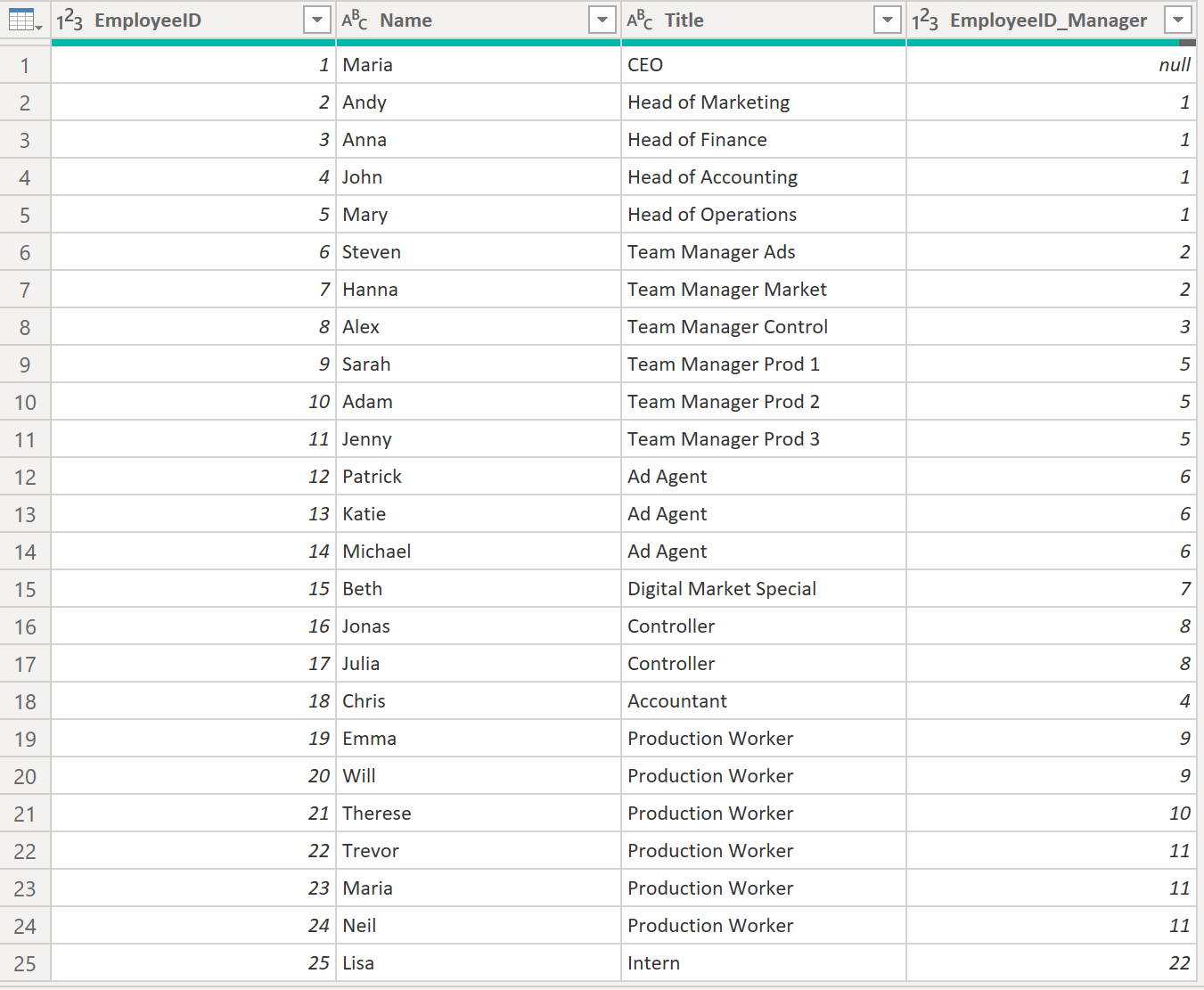
Task: Open the filter dropdown on EmployeeID_Manager column
Action: pyautogui.click(x=1177, y=20)
